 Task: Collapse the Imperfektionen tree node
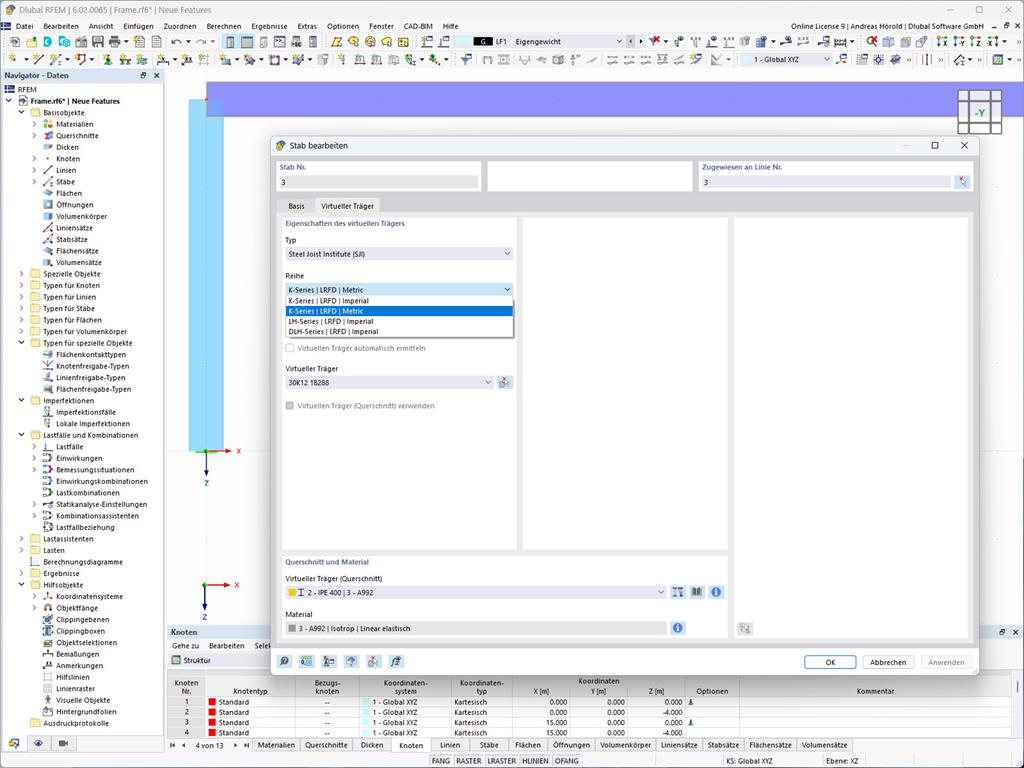[x=22, y=400]
